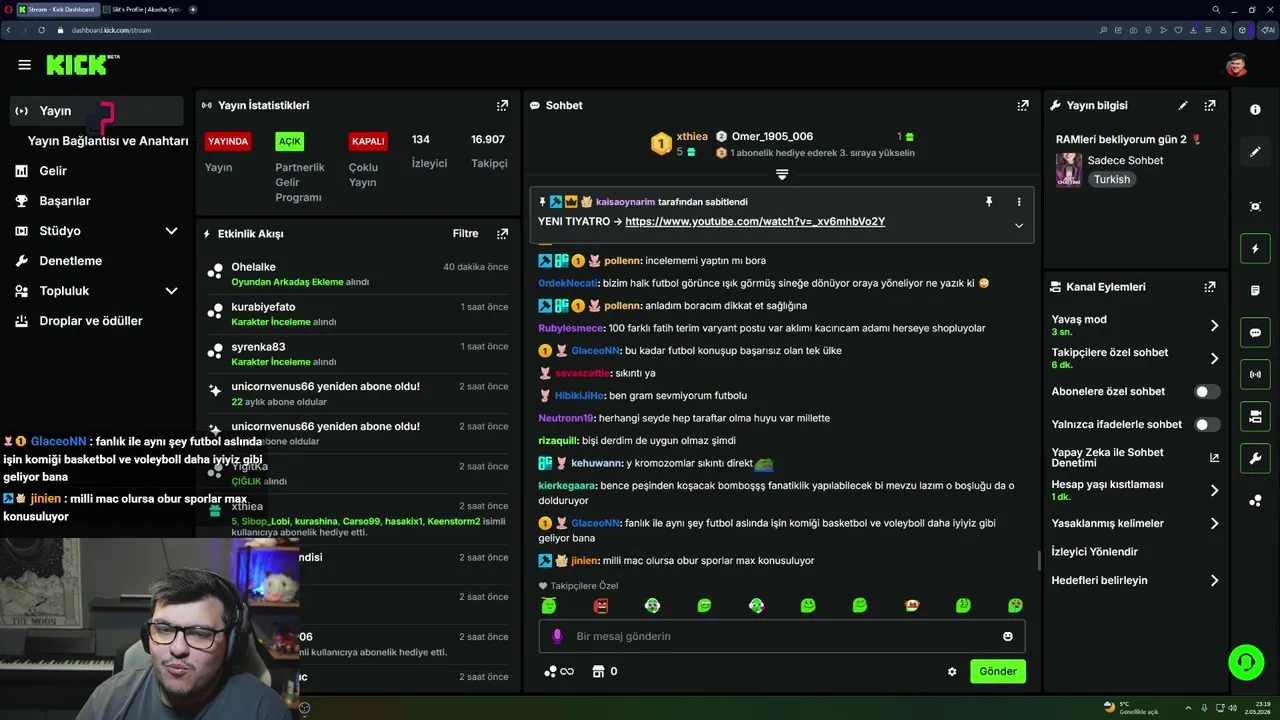Click the chat bubble icon in right sidebar
This screenshot has height=720, width=1280.
coord(1255,333)
